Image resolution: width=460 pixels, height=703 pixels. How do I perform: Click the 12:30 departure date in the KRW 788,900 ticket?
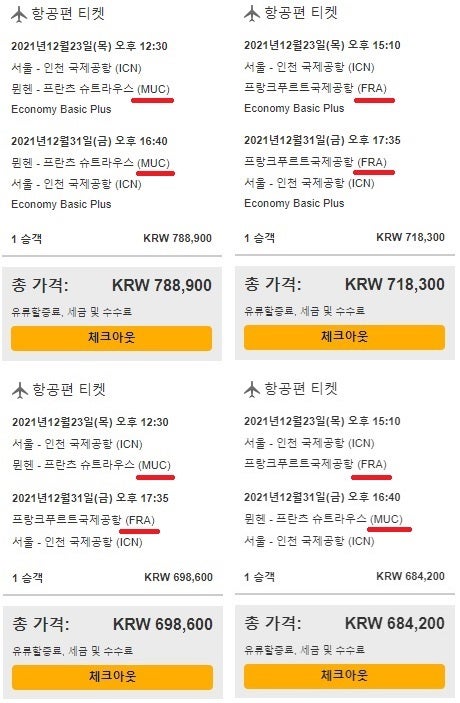pyautogui.click(x=89, y=46)
